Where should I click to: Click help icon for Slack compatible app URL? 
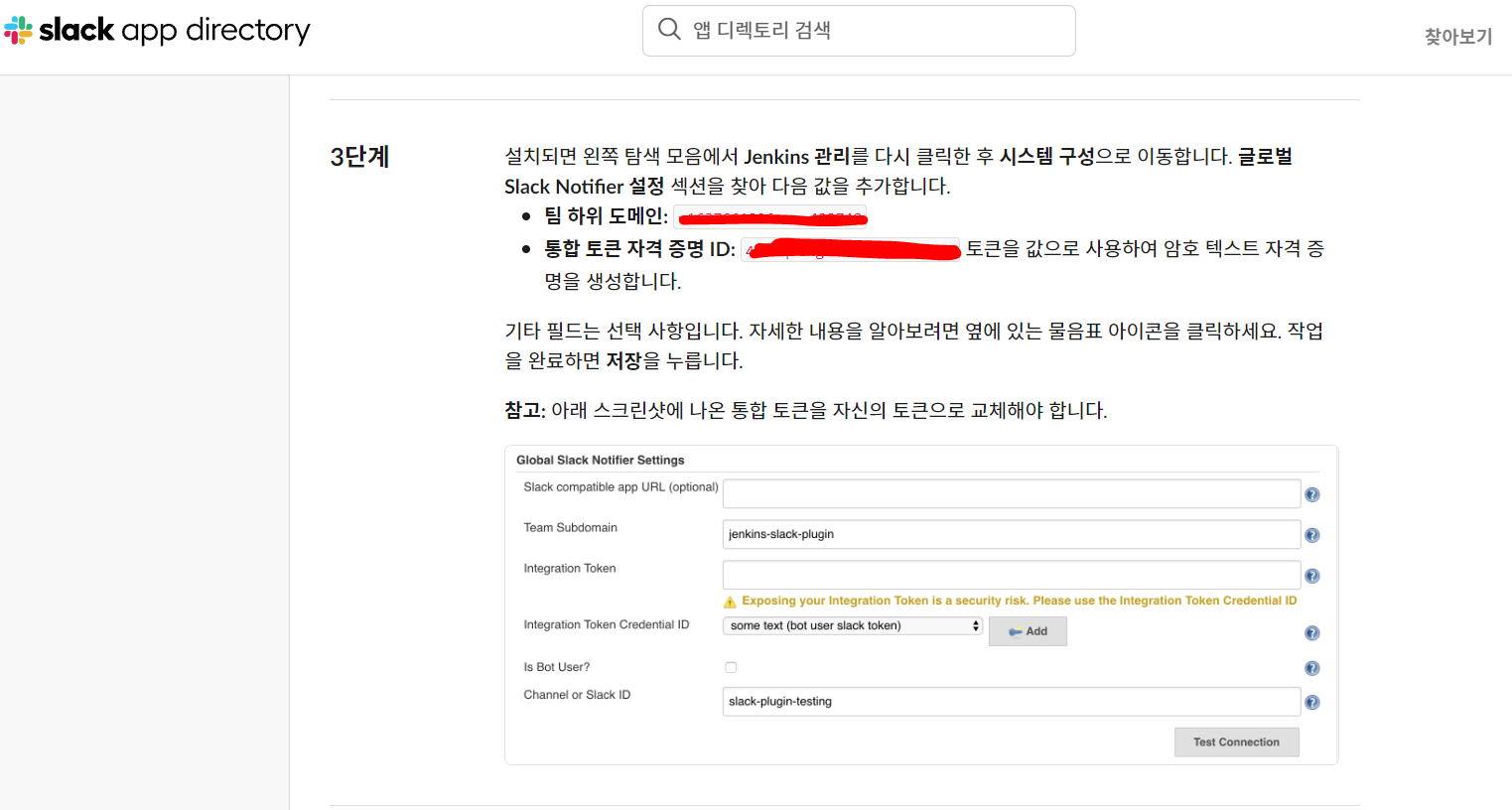click(1311, 494)
